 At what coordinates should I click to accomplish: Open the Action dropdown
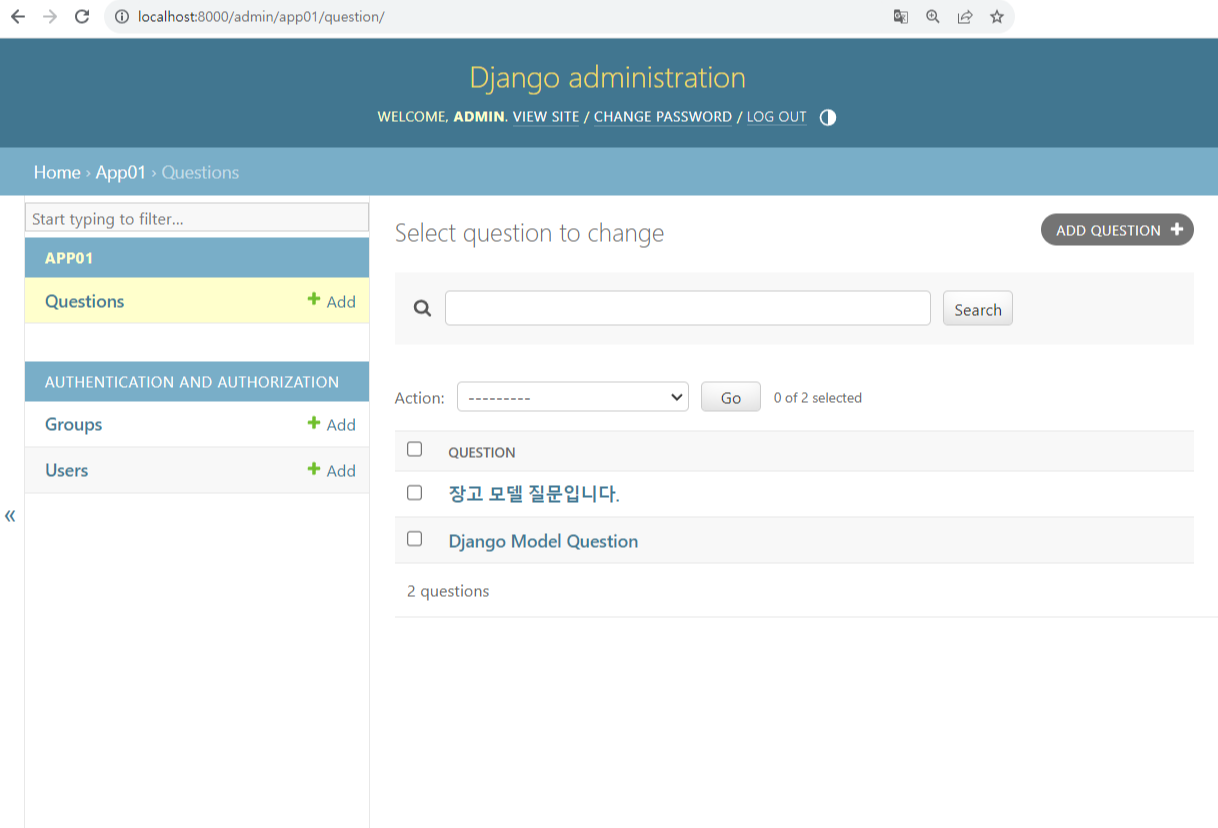573,397
